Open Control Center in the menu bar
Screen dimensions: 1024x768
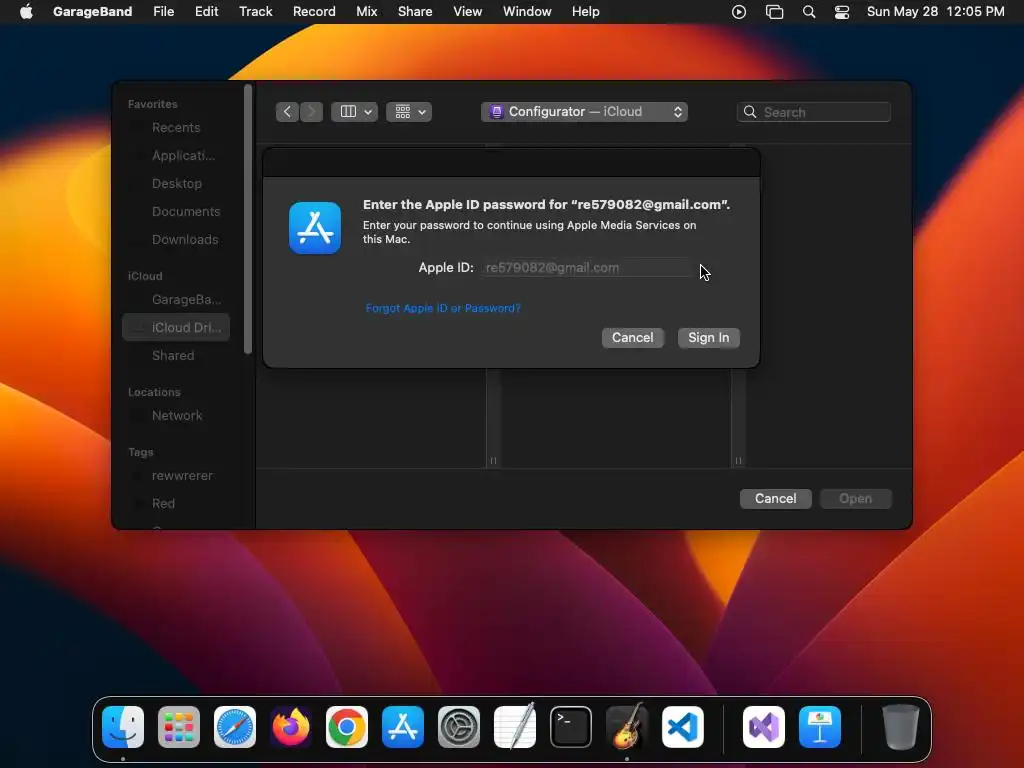(x=842, y=12)
